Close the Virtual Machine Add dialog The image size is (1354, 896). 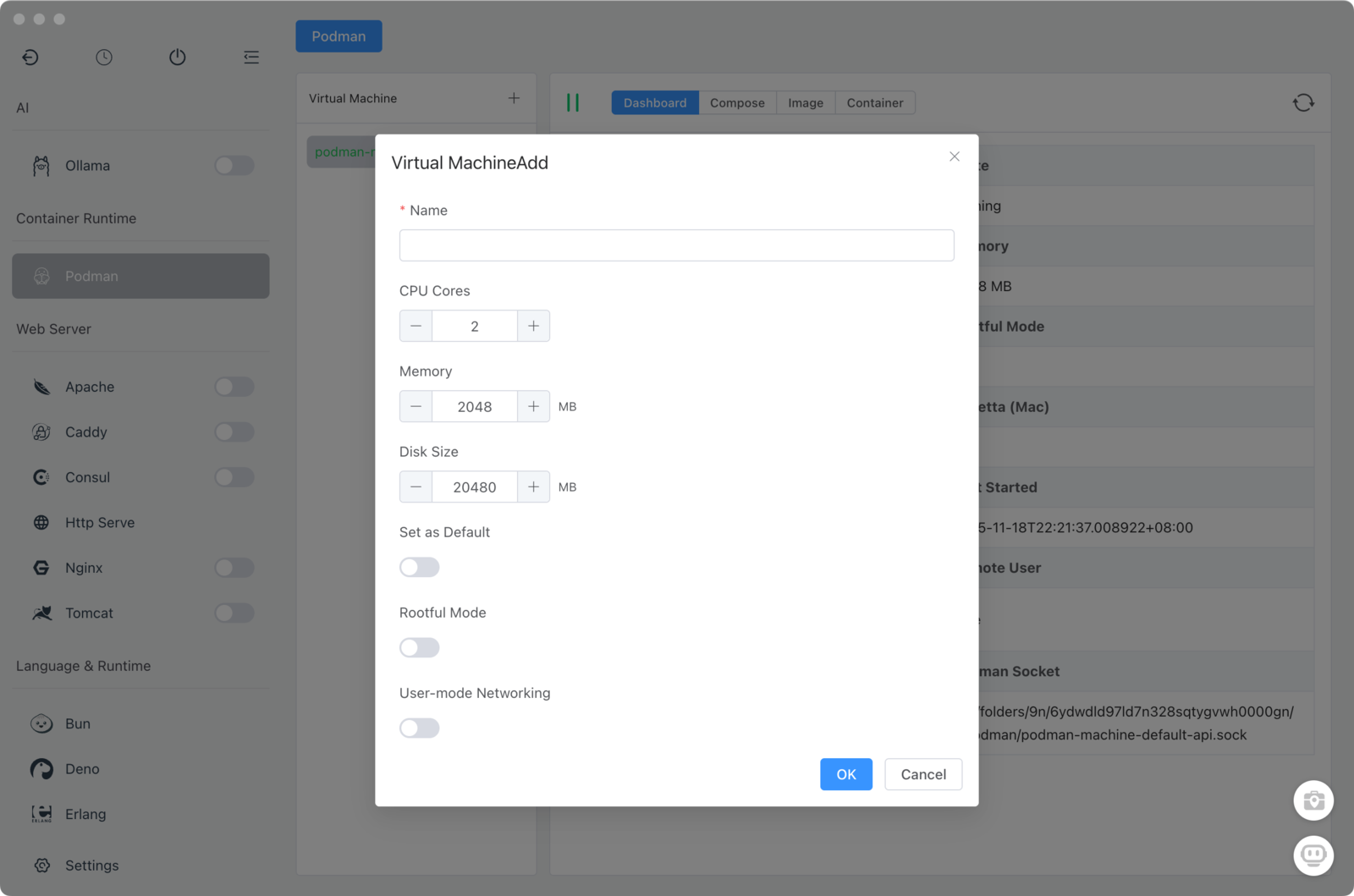(954, 157)
